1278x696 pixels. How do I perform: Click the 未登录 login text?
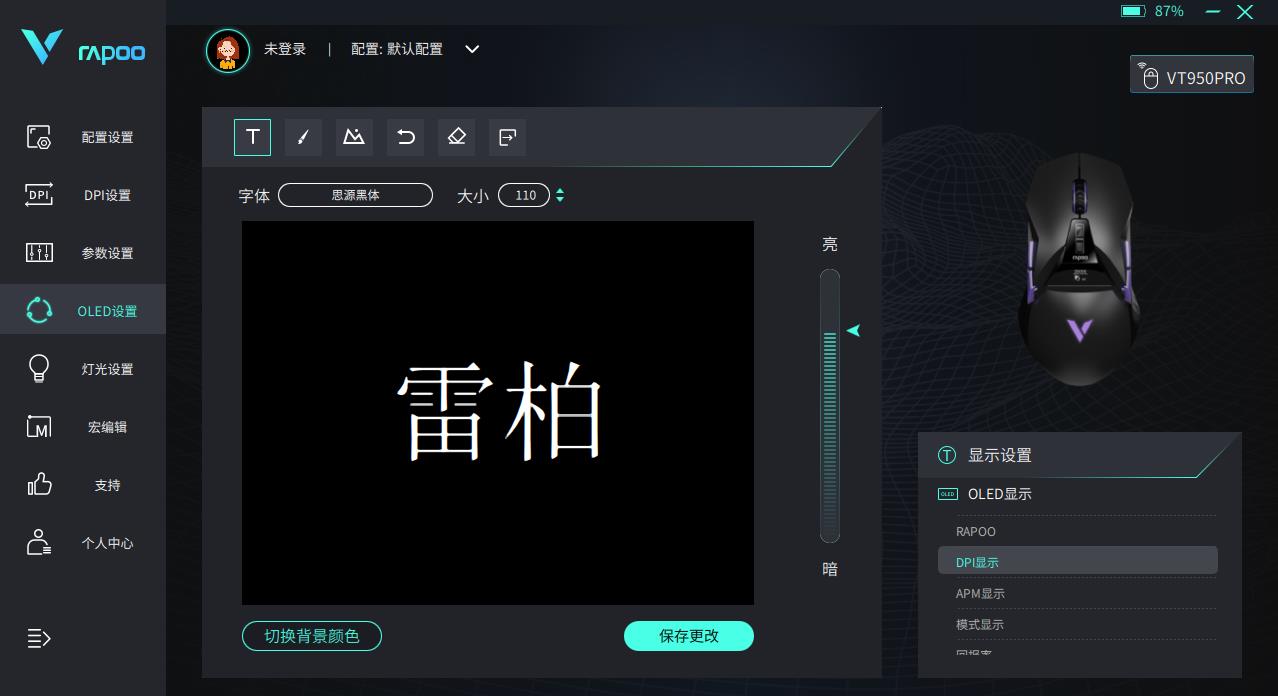point(285,49)
